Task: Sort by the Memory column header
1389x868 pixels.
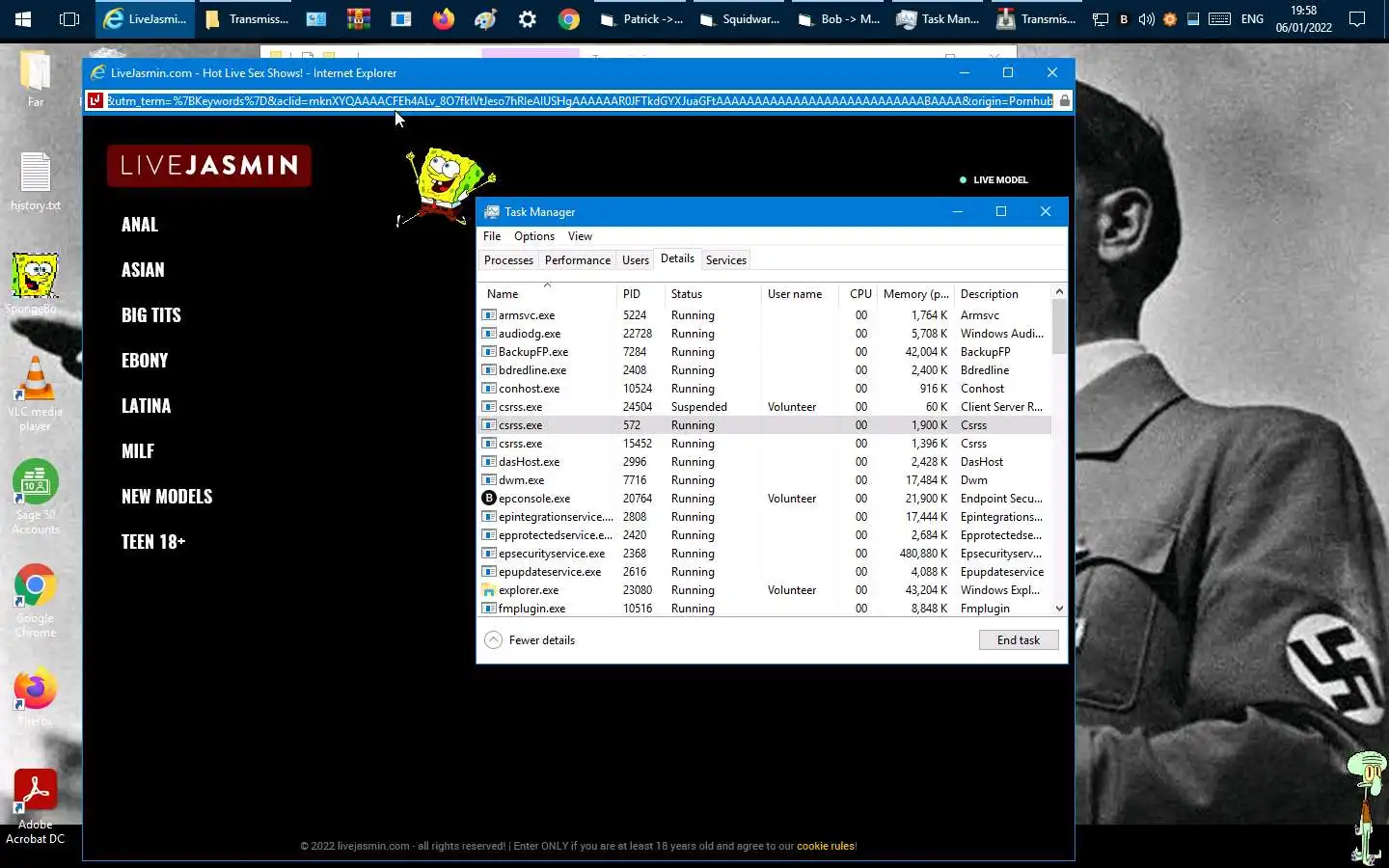Action: (915, 293)
